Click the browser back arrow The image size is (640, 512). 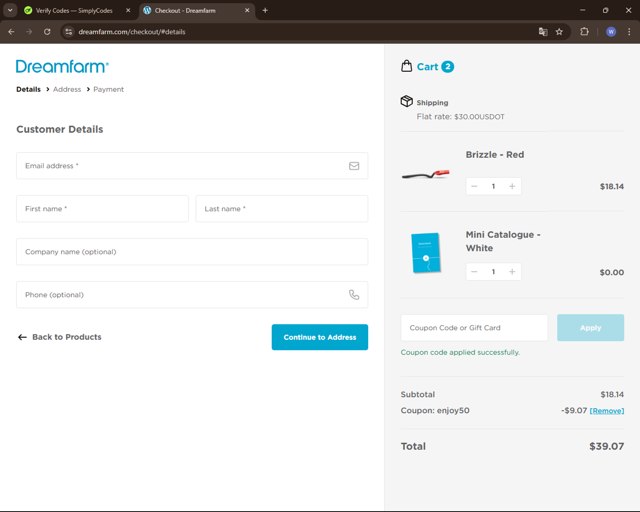click(x=11, y=32)
